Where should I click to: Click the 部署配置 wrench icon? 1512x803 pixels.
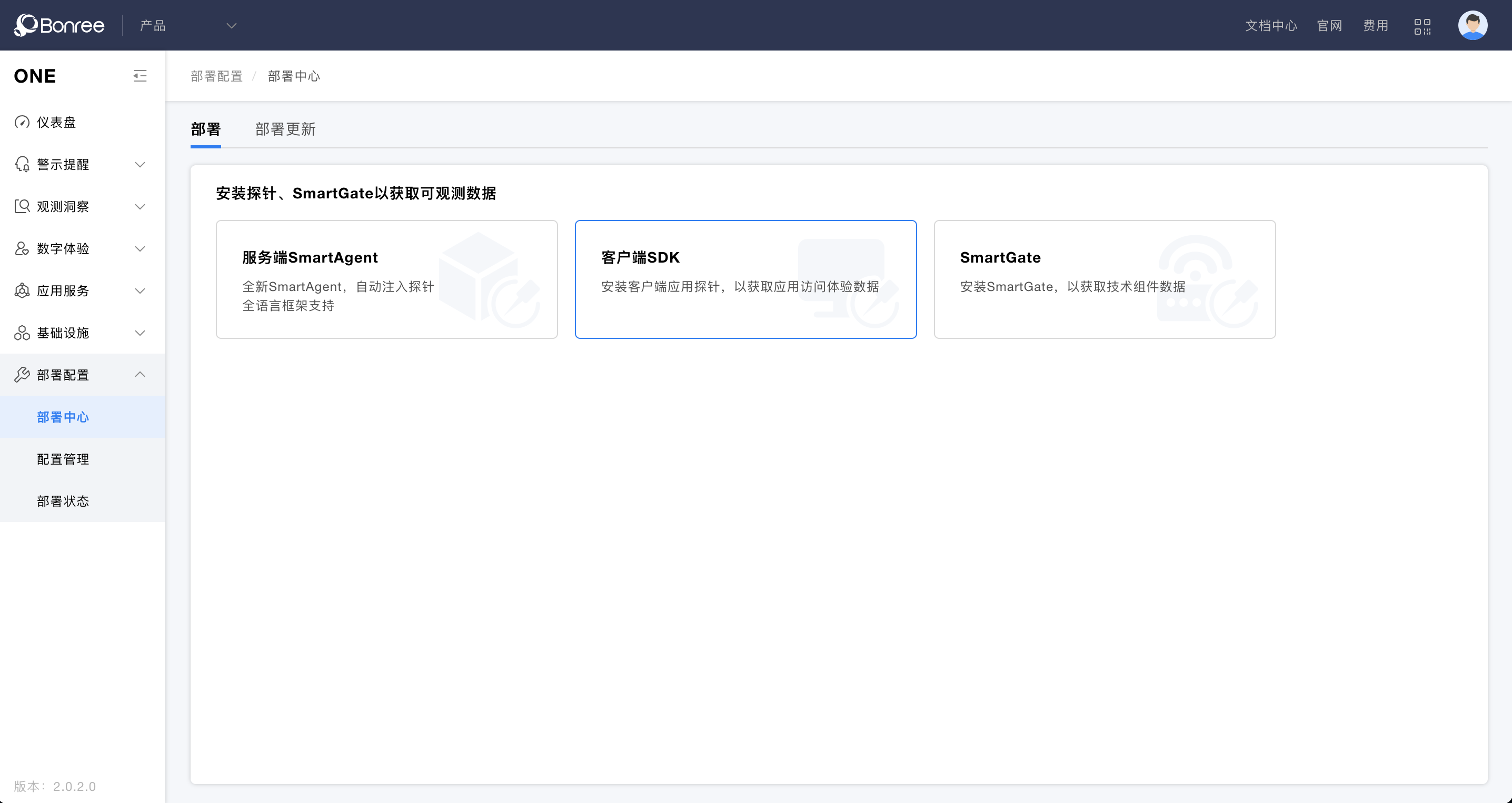(22, 374)
